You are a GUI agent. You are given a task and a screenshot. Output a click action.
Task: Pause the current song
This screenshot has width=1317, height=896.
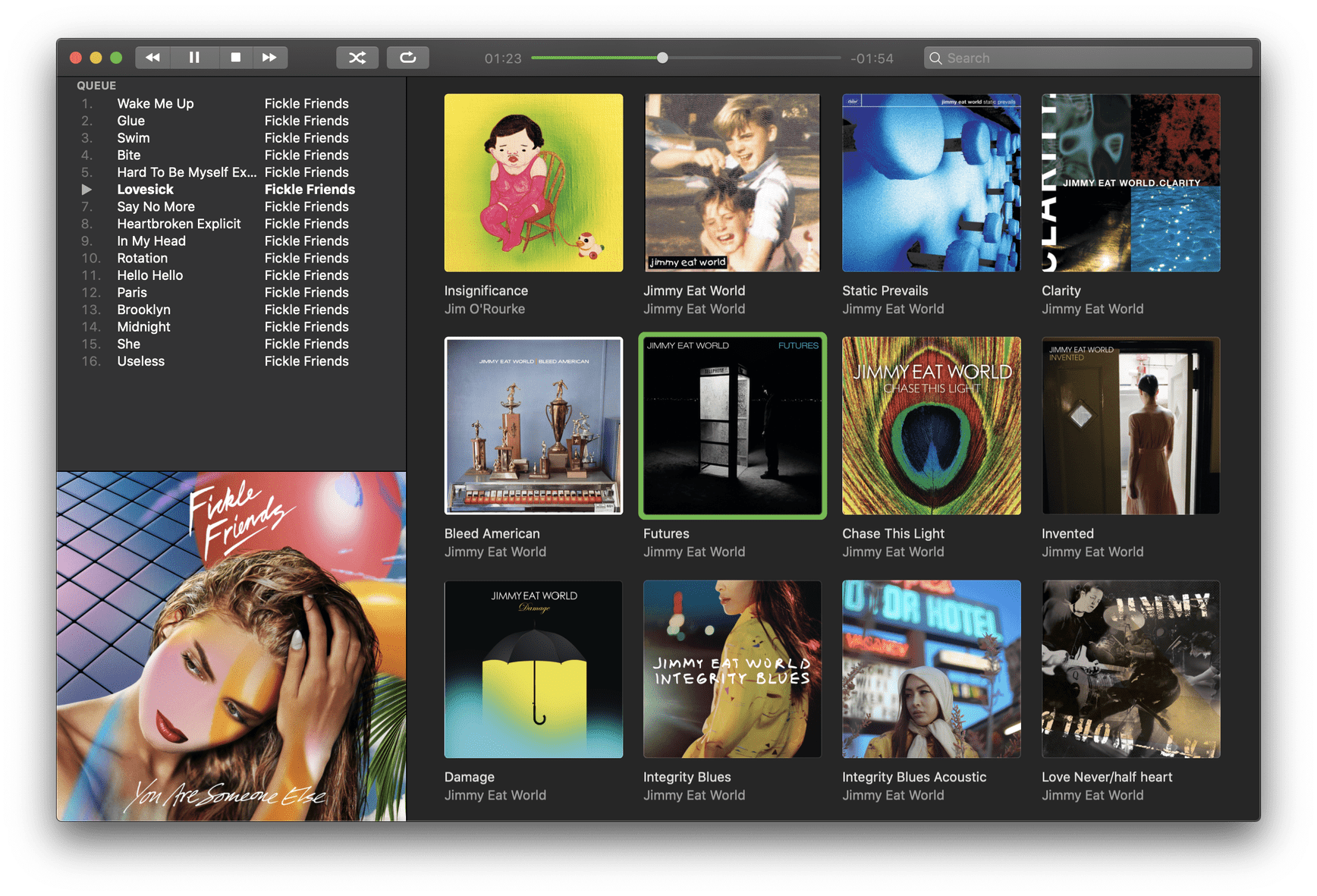pos(194,58)
